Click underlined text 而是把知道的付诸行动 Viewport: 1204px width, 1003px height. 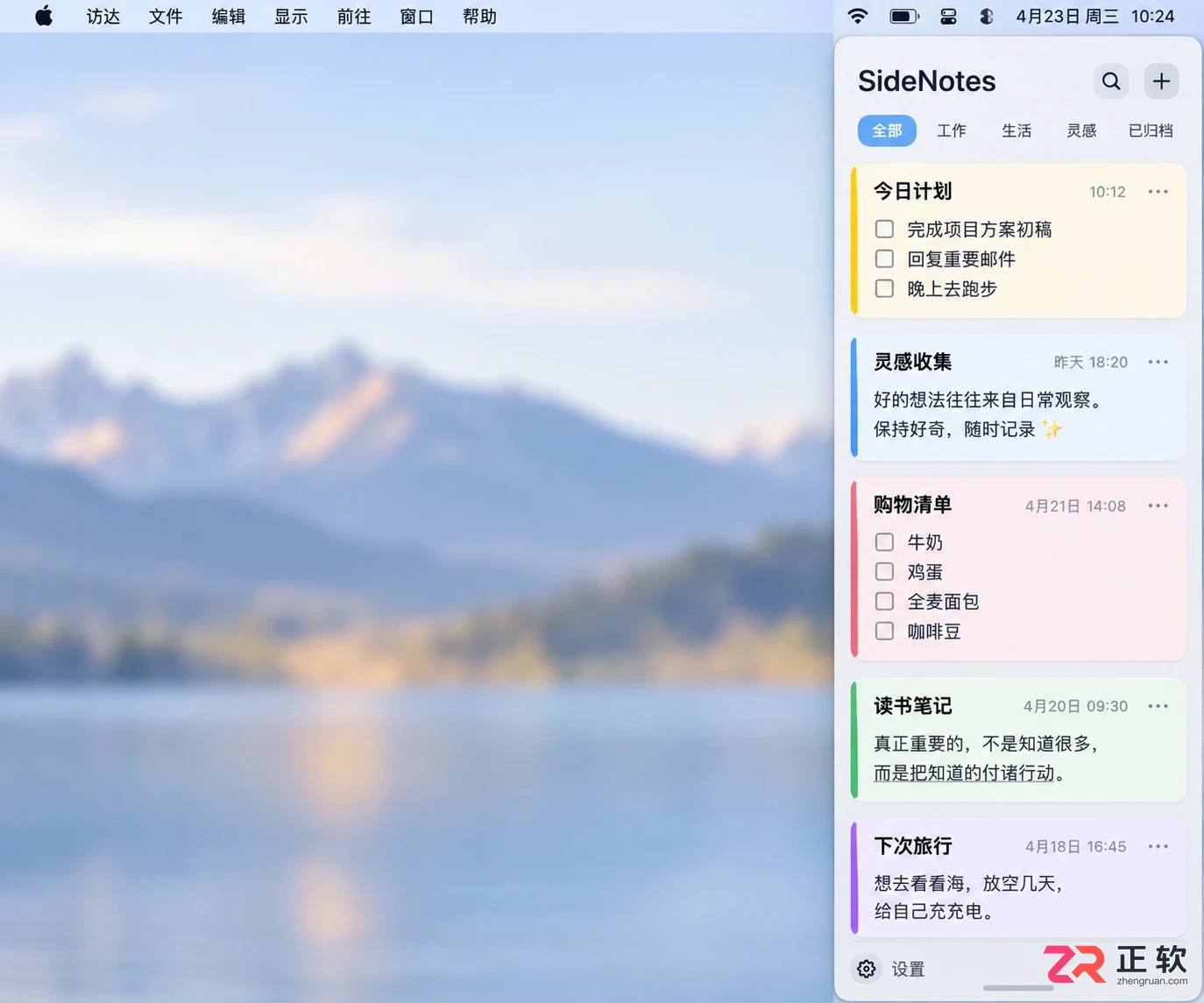click(x=964, y=773)
